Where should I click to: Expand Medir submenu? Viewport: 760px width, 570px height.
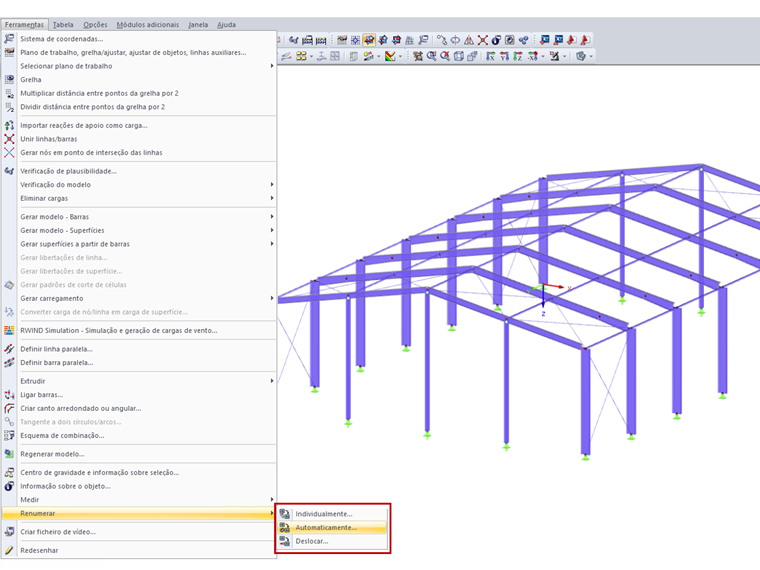139,500
